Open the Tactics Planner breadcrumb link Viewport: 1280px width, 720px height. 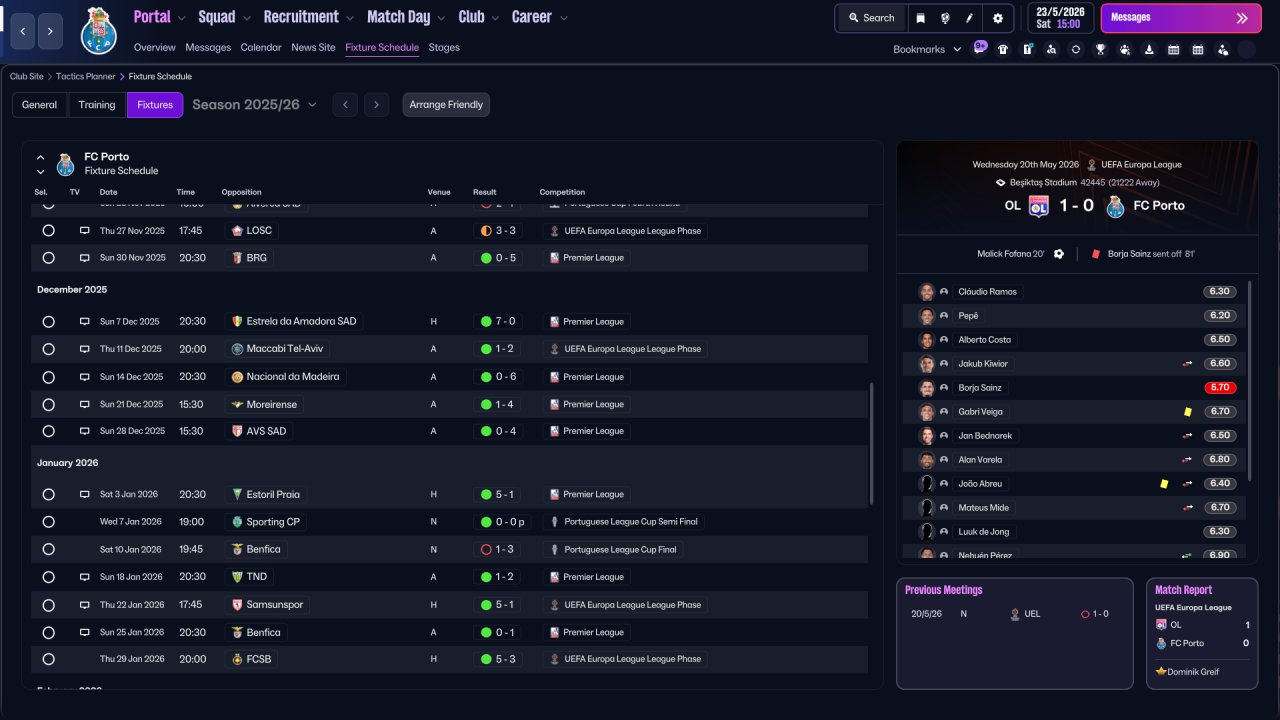[x=86, y=77]
